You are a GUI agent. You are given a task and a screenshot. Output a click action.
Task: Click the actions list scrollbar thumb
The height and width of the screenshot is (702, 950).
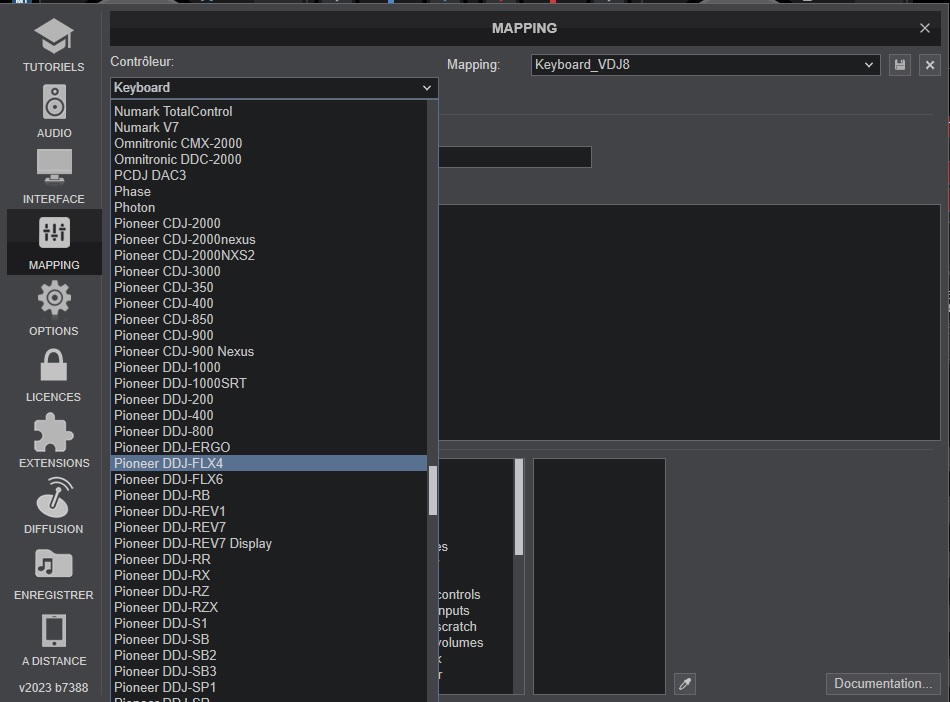click(x=519, y=507)
